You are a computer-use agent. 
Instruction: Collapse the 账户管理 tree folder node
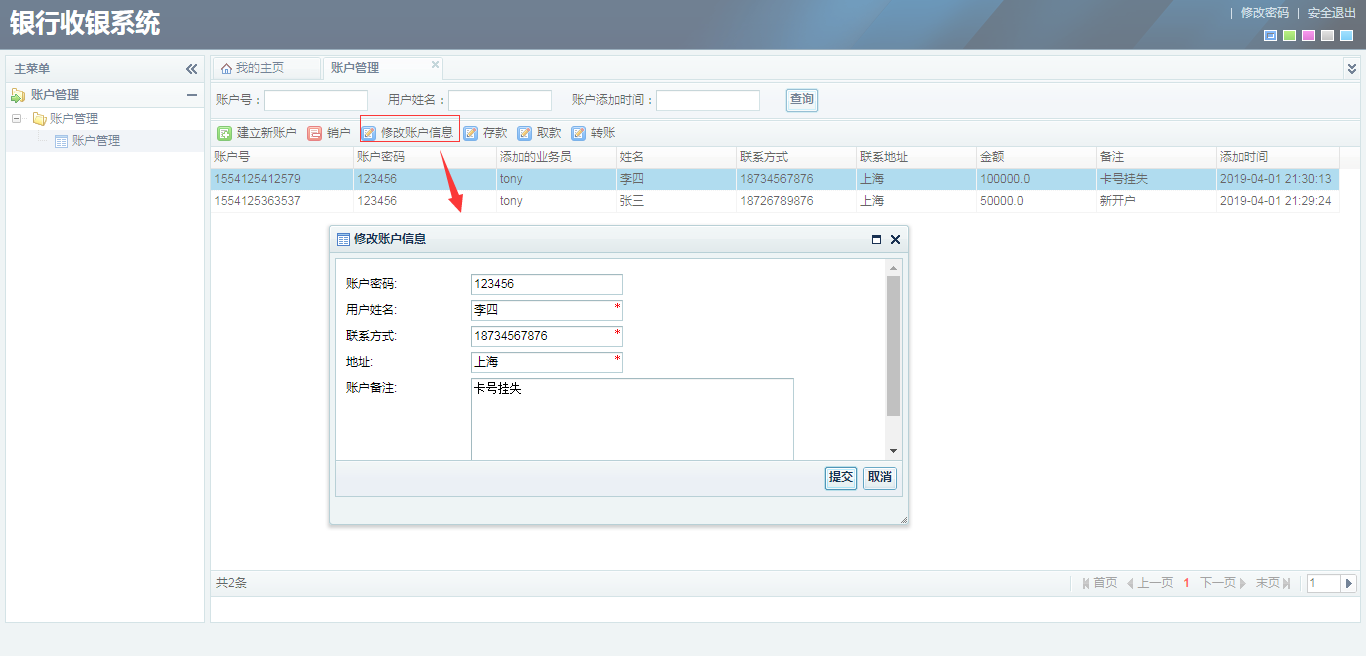coord(16,119)
